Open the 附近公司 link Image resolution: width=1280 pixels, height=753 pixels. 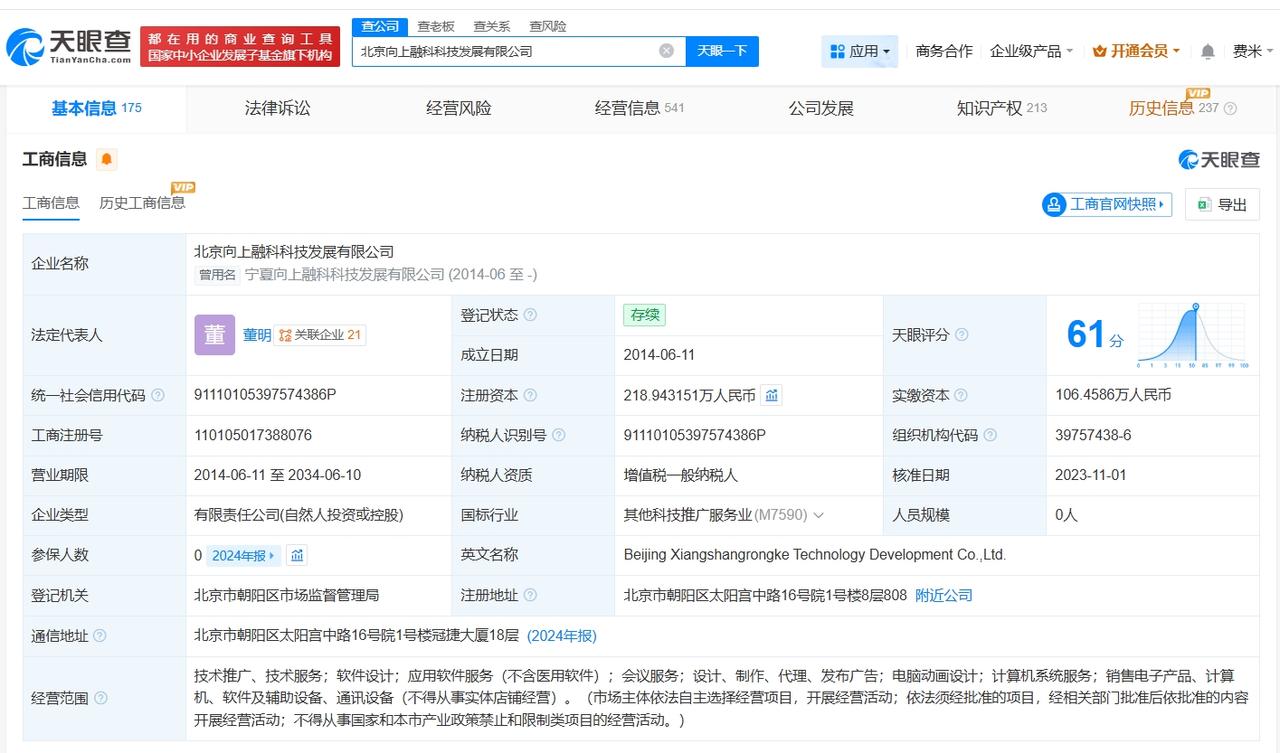click(x=944, y=595)
